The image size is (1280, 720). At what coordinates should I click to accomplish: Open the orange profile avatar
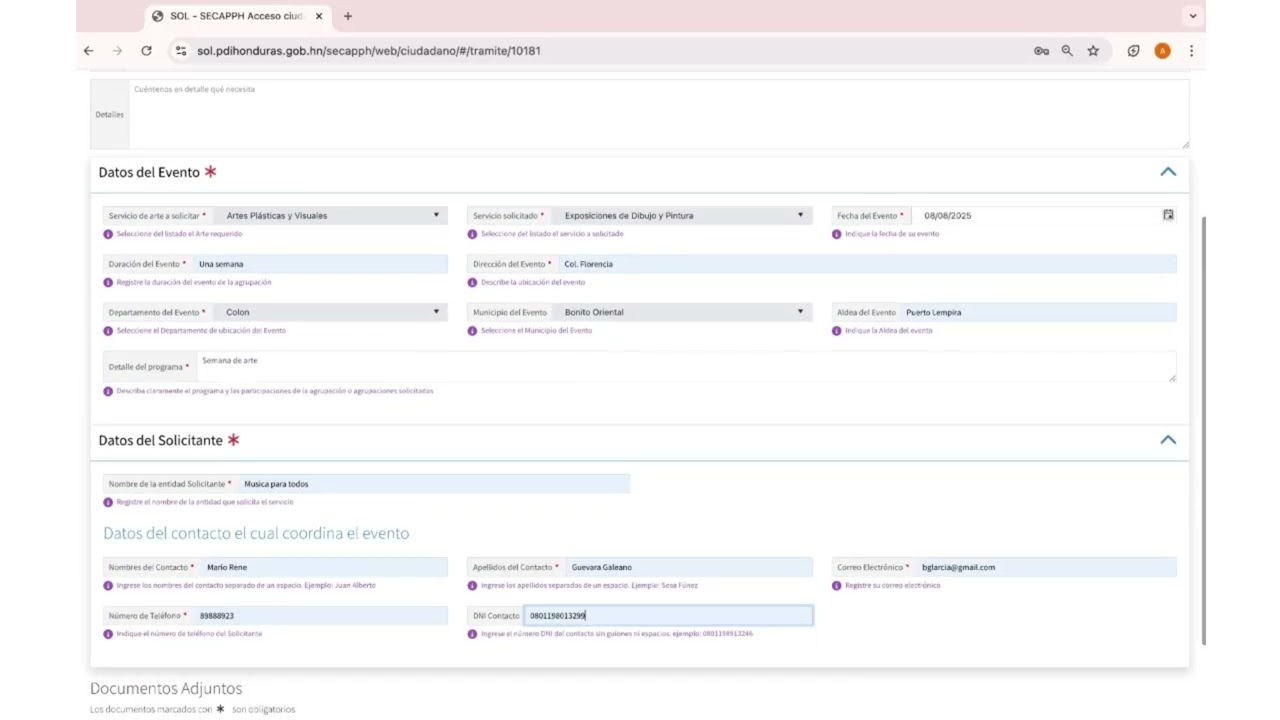tap(1162, 51)
